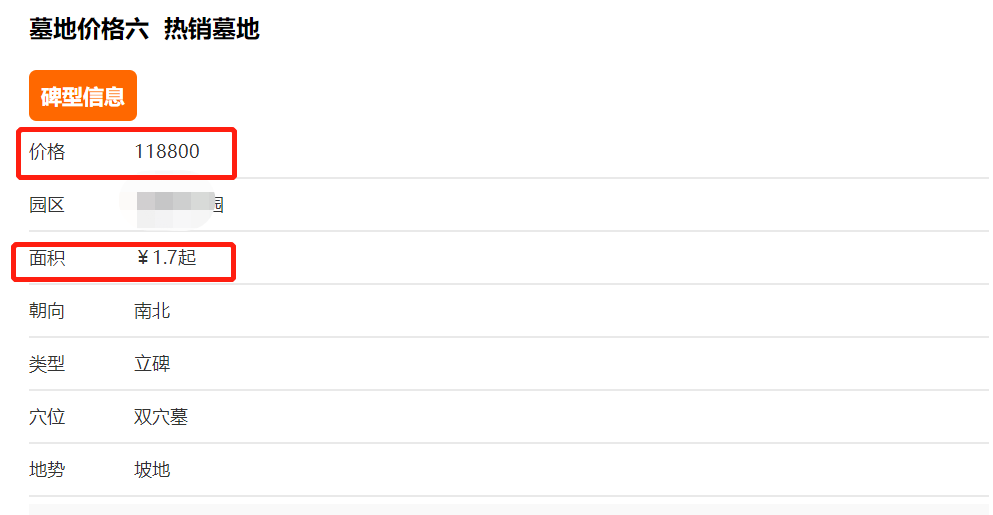Click the 墓地价格六 heading text

pos(88,29)
